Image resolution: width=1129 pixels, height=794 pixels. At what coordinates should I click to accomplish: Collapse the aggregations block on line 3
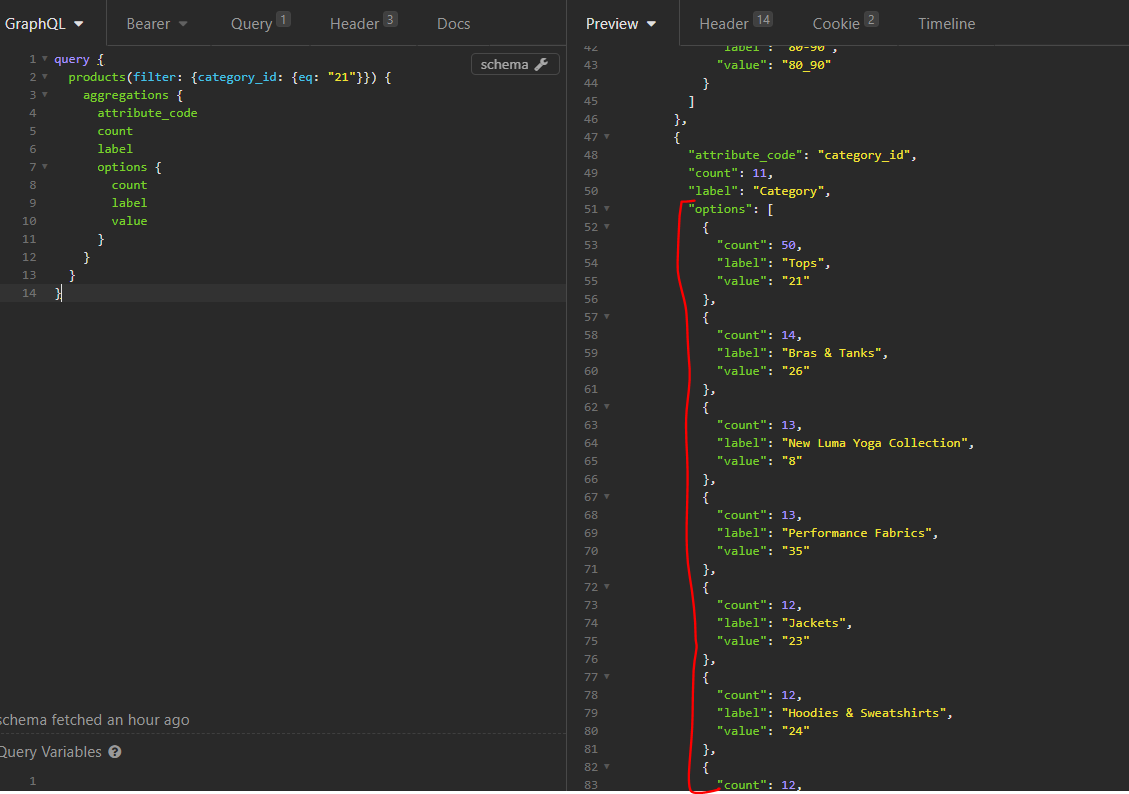click(x=45, y=95)
